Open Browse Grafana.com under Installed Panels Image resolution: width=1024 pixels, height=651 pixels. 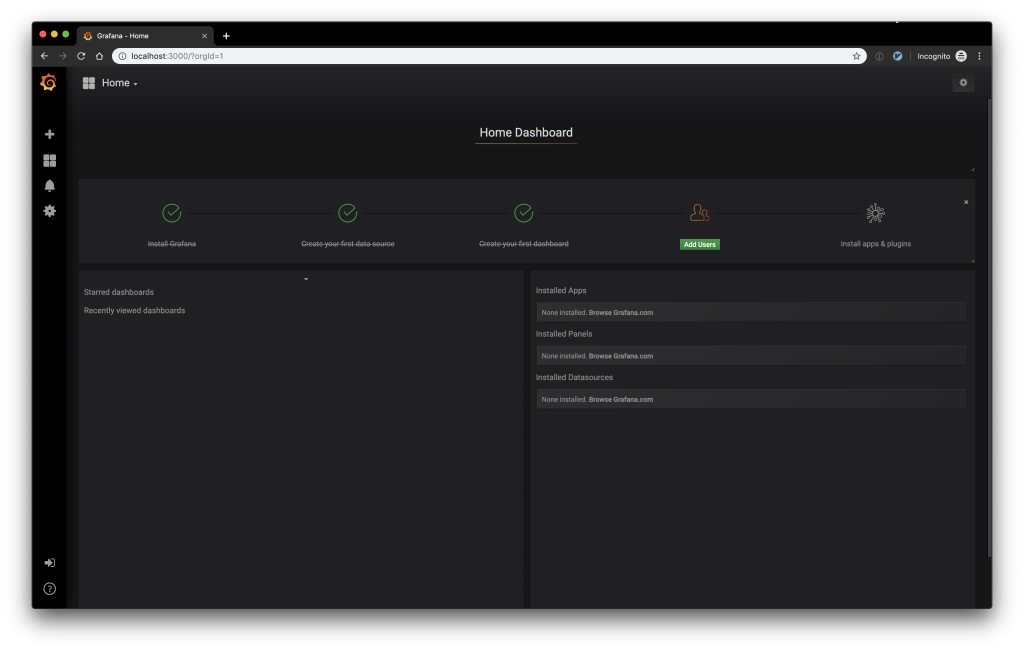tap(620, 356)
